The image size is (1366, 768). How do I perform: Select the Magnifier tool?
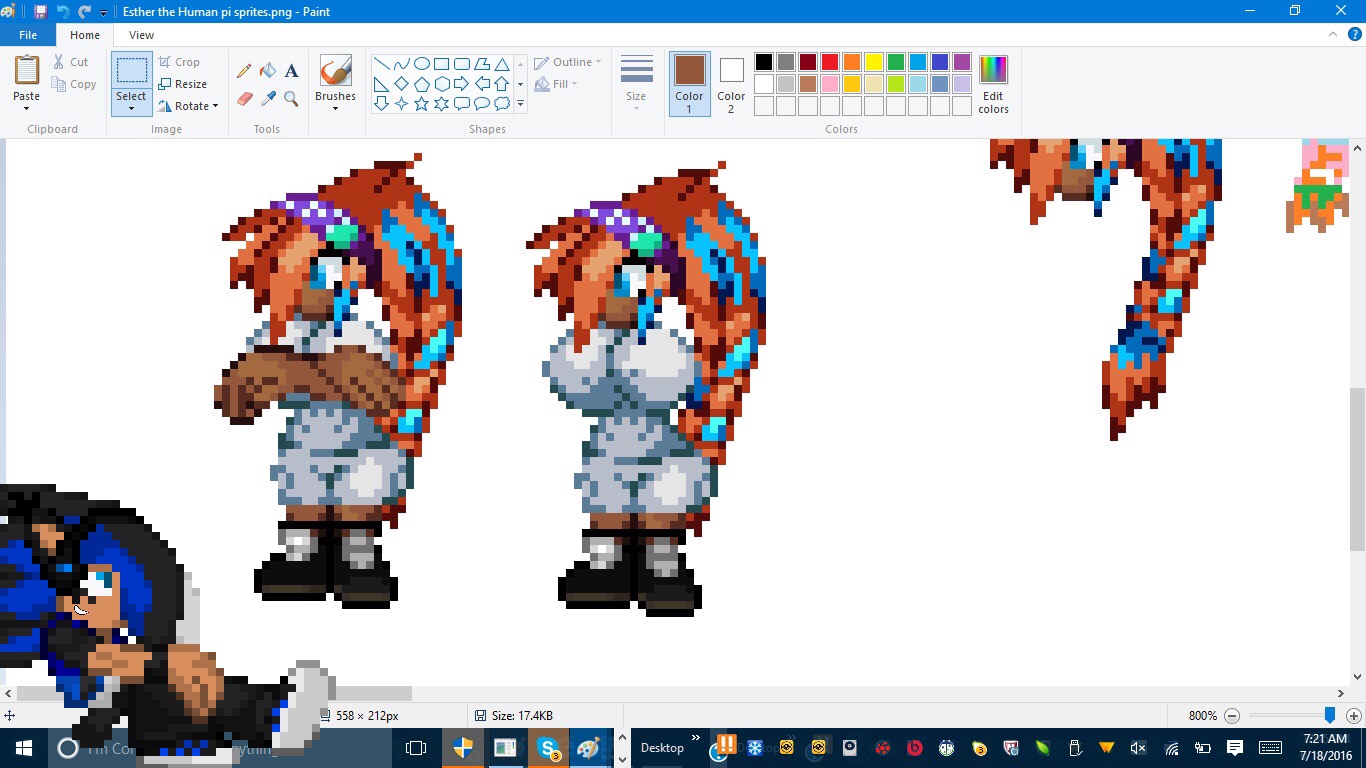[x=291, y=99]
